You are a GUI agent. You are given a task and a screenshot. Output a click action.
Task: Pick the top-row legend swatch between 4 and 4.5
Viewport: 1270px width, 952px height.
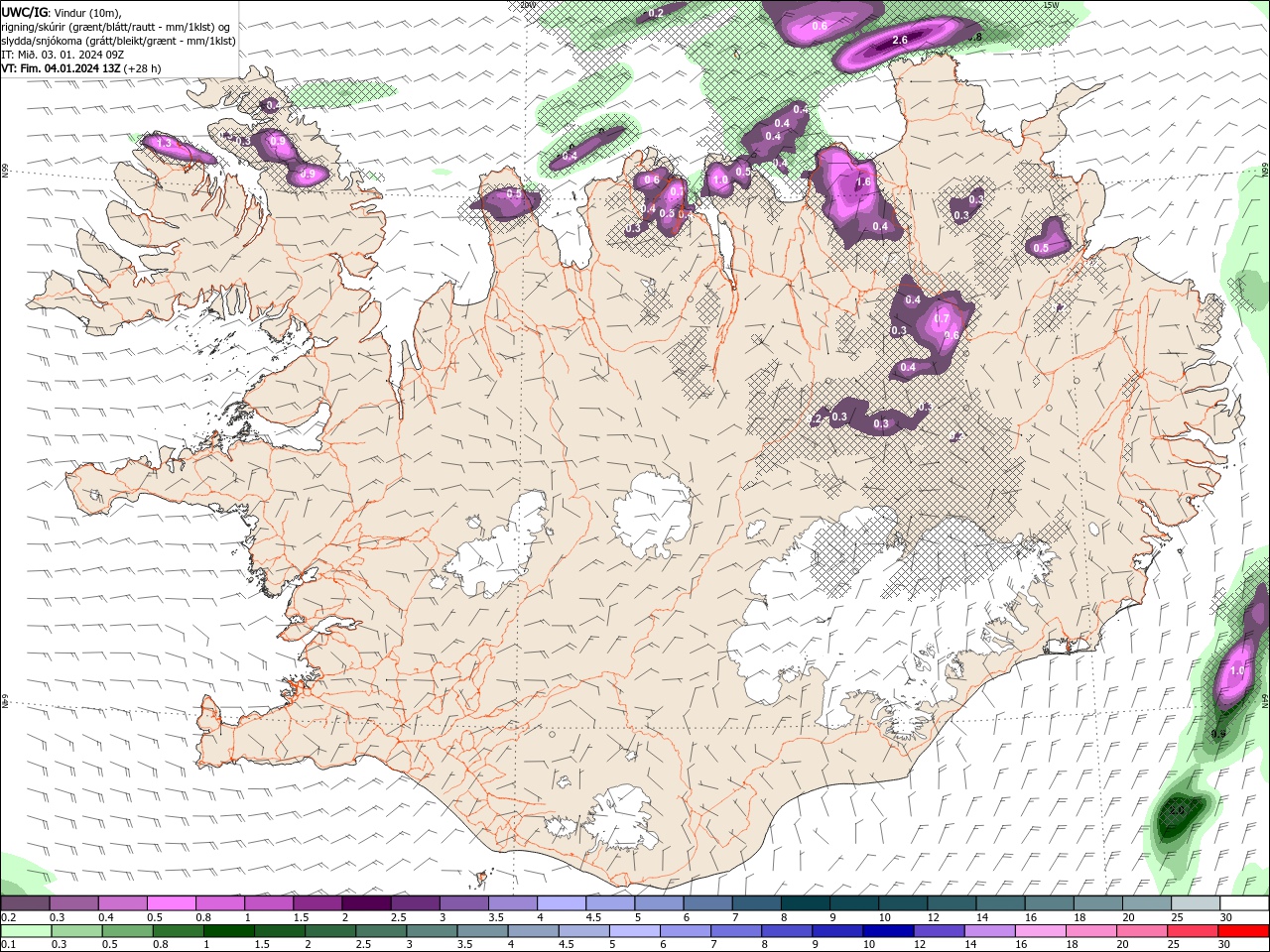pos(562,903)
